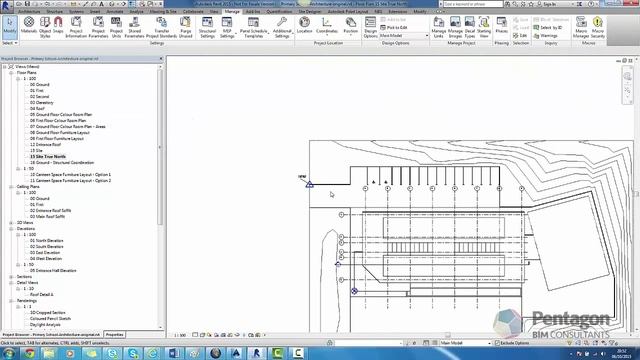Image resolution: width=640 pixels, height=360 pixels.
Task: Select the Coloured Pencil Sketch rendering
Action: pyautogui.click(x=51, y=319)
